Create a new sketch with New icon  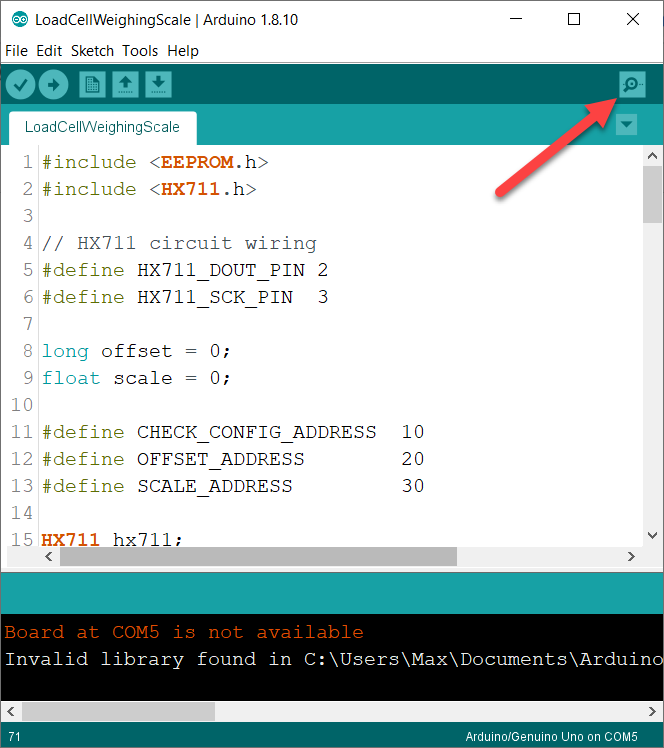click(92, 85)
